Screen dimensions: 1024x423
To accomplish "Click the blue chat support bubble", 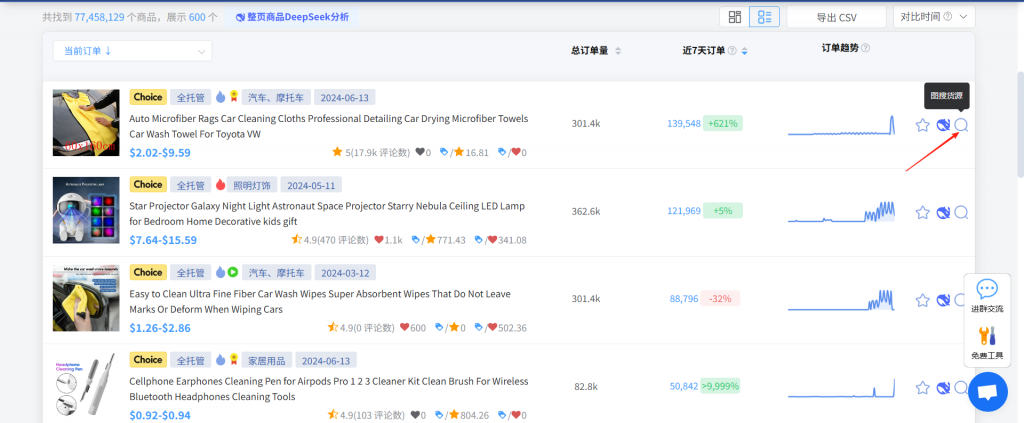I will (x=987, y=392).
